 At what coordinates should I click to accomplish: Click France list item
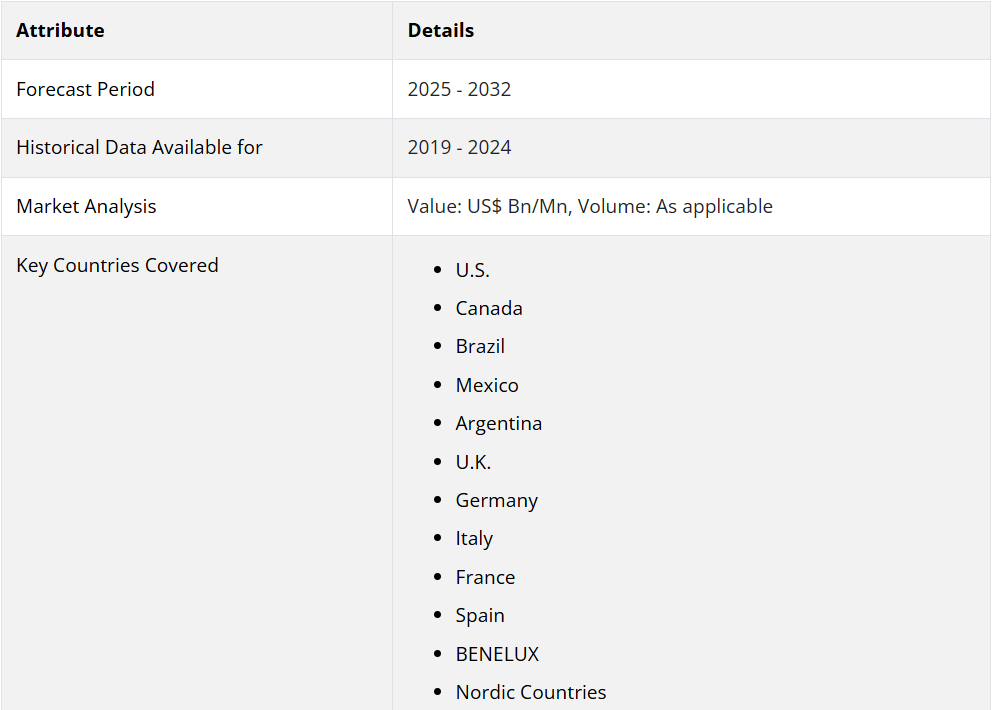(x=485, y=577)
